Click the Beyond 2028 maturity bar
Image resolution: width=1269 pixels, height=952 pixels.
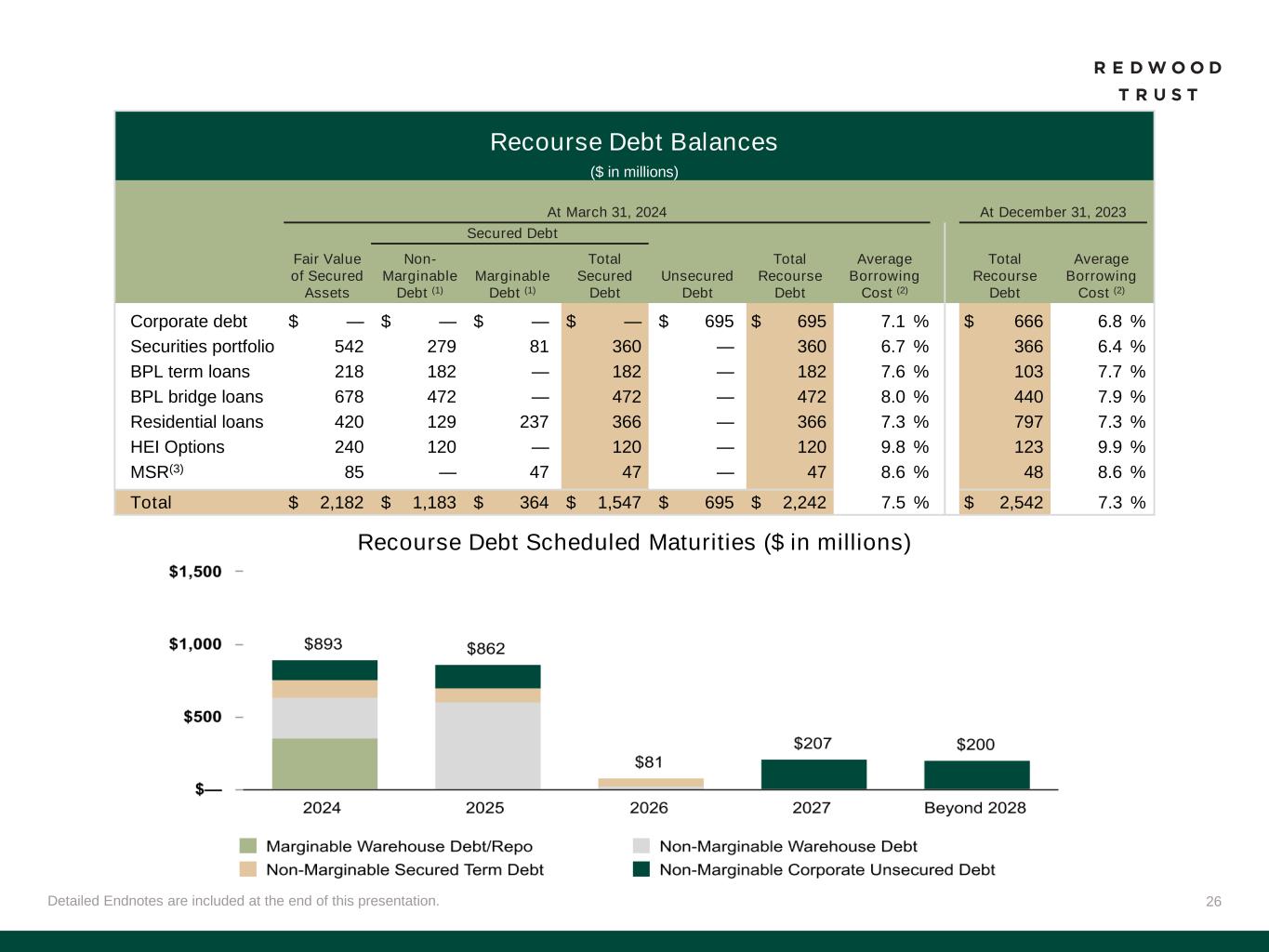(976, 774)
